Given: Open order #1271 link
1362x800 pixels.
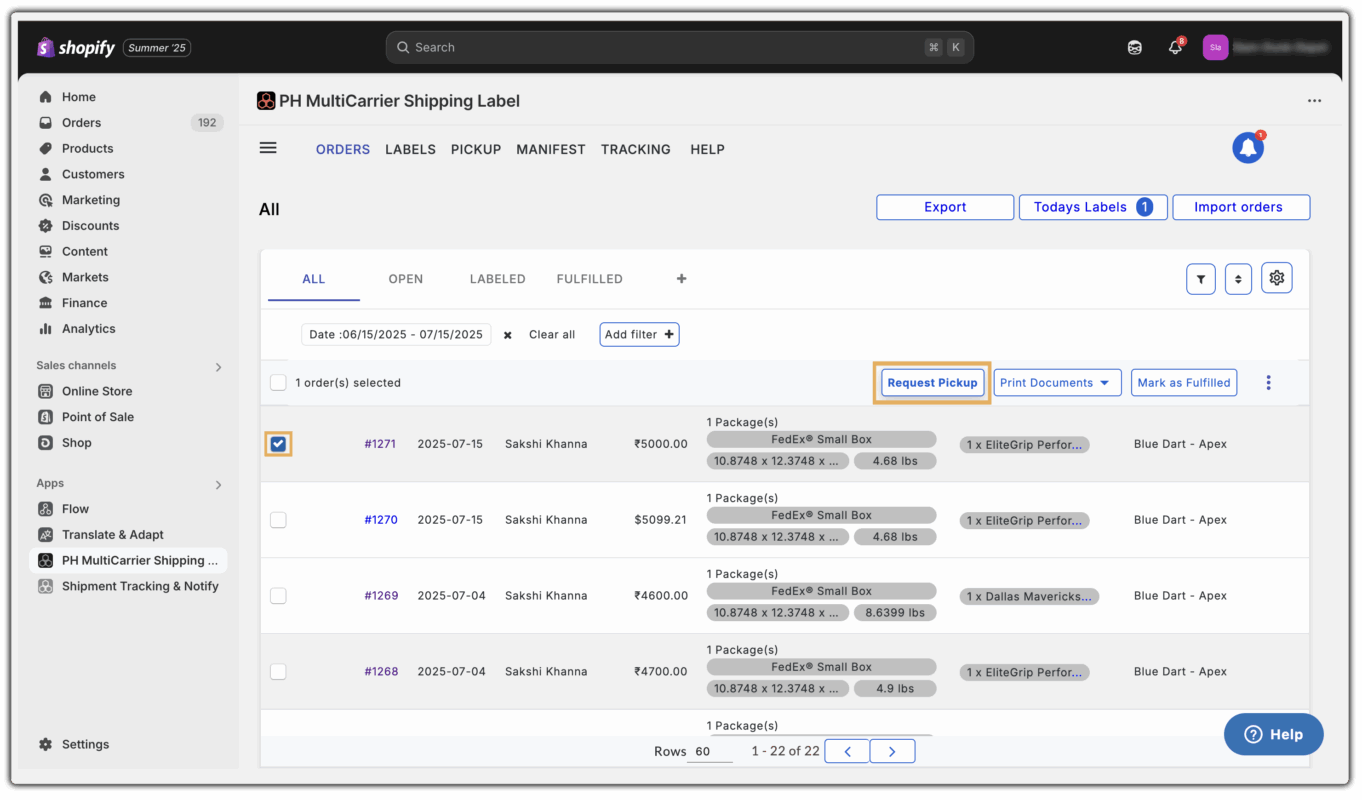Looking at the screenshot, I should click(x=380, y=444).
